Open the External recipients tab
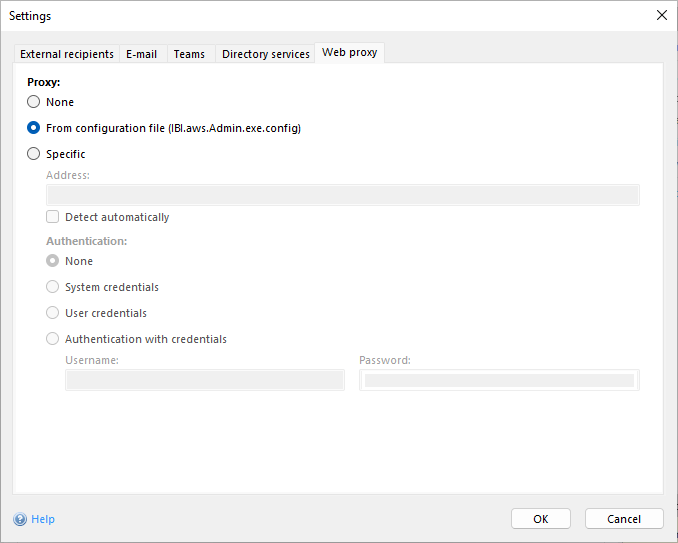This screenshot has width=678, height=543. click(x=66, y=54)
